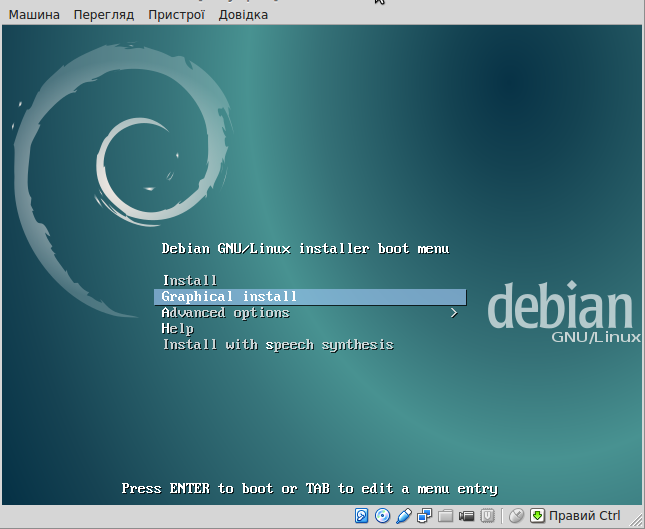645x529 pixels.
Task: Open the Машина menu
Action: point(34,15)
